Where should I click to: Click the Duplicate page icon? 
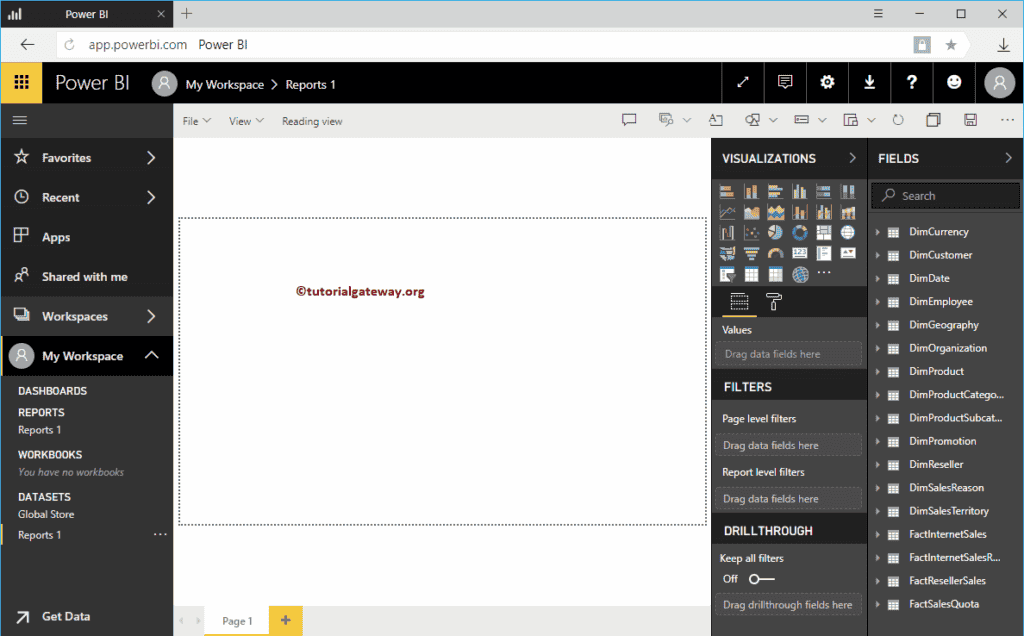click(933, 120)
